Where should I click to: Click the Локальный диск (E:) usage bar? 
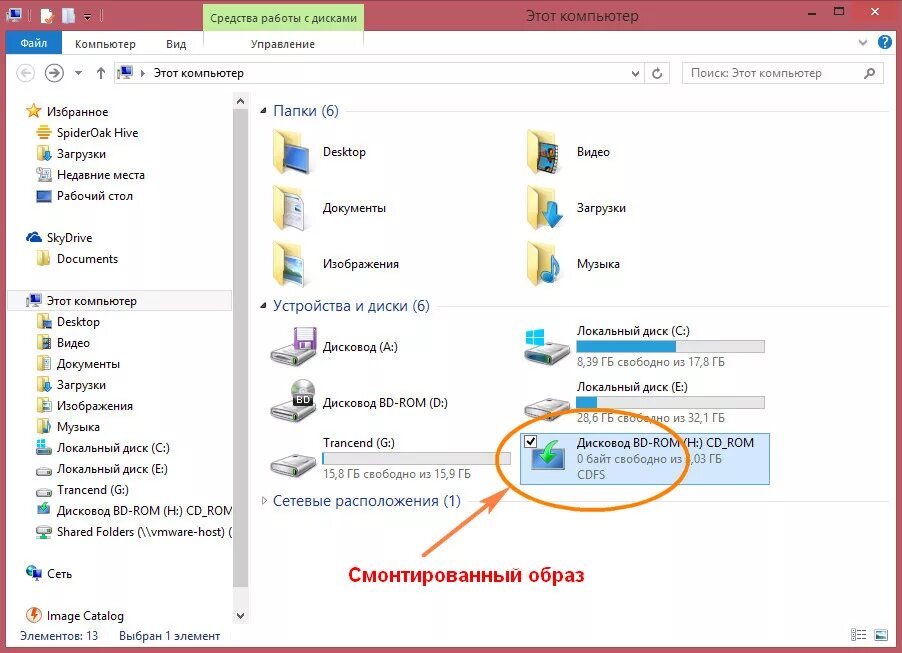pyautogui.click(x=670, y=402)
